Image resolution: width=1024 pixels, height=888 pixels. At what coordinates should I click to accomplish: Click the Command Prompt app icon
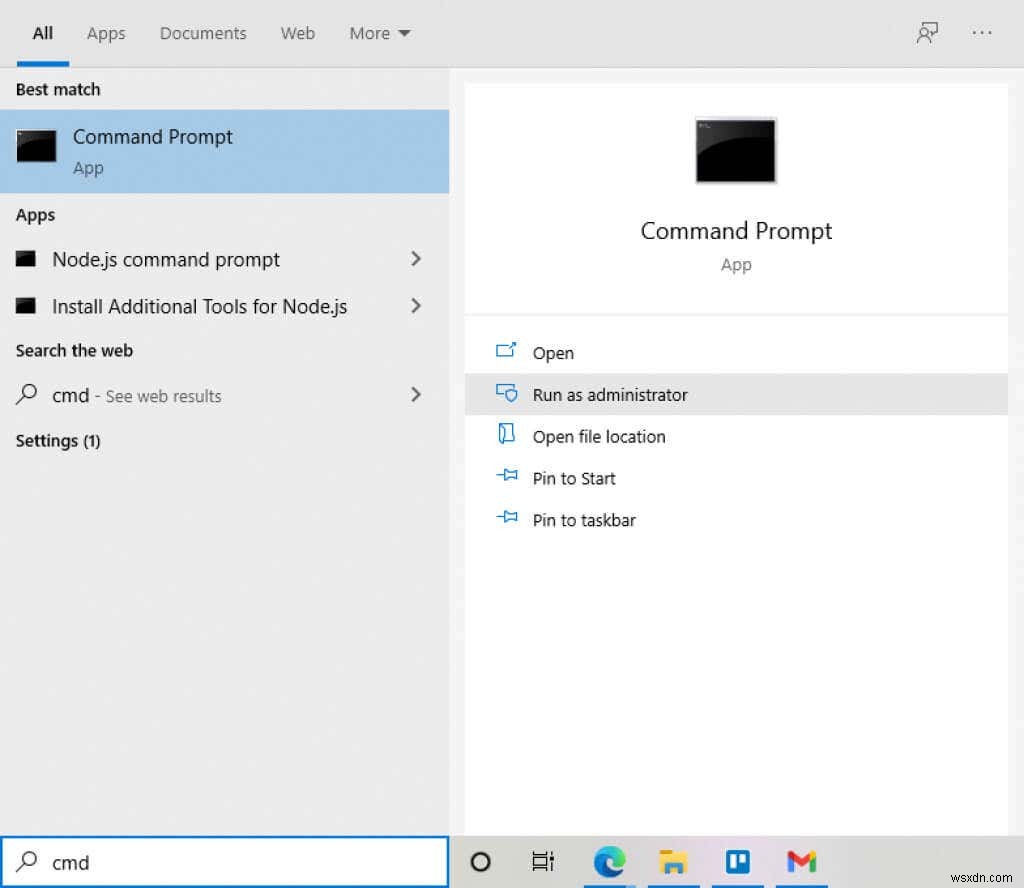pyautogui.click(x=36, y=146)
